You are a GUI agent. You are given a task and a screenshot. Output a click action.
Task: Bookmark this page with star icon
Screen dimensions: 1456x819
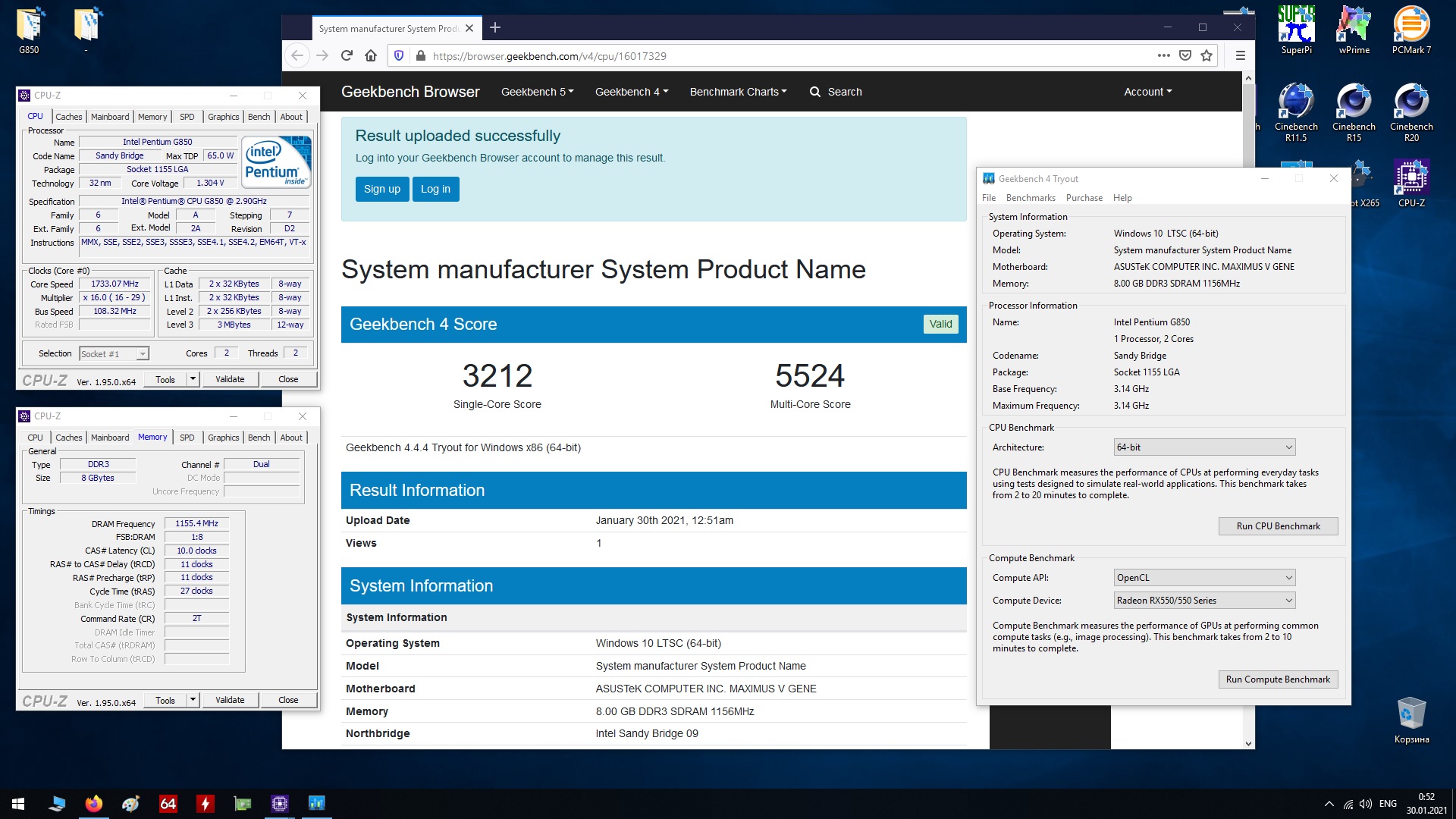tap(1207, 55)
